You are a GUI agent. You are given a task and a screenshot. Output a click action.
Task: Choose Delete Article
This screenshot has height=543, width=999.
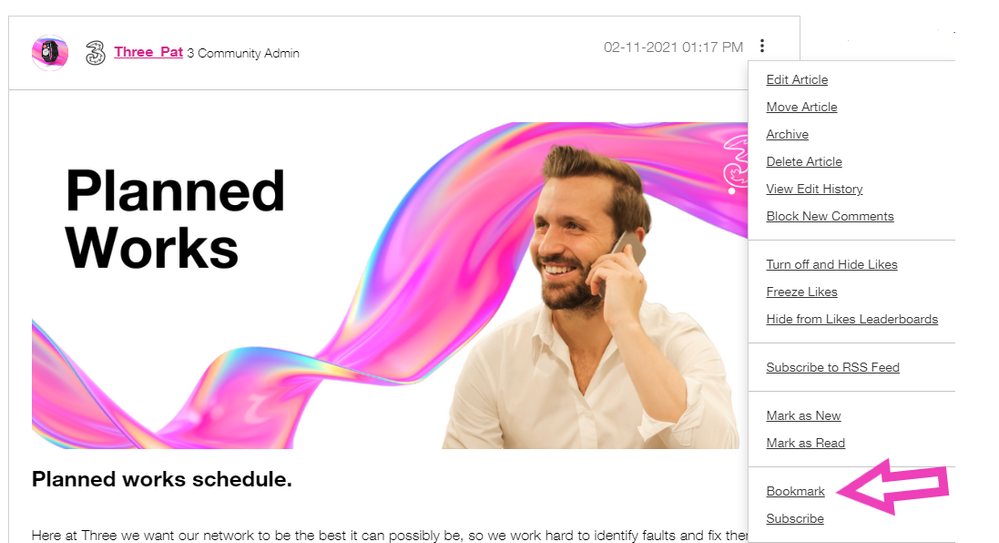[804, 162]
